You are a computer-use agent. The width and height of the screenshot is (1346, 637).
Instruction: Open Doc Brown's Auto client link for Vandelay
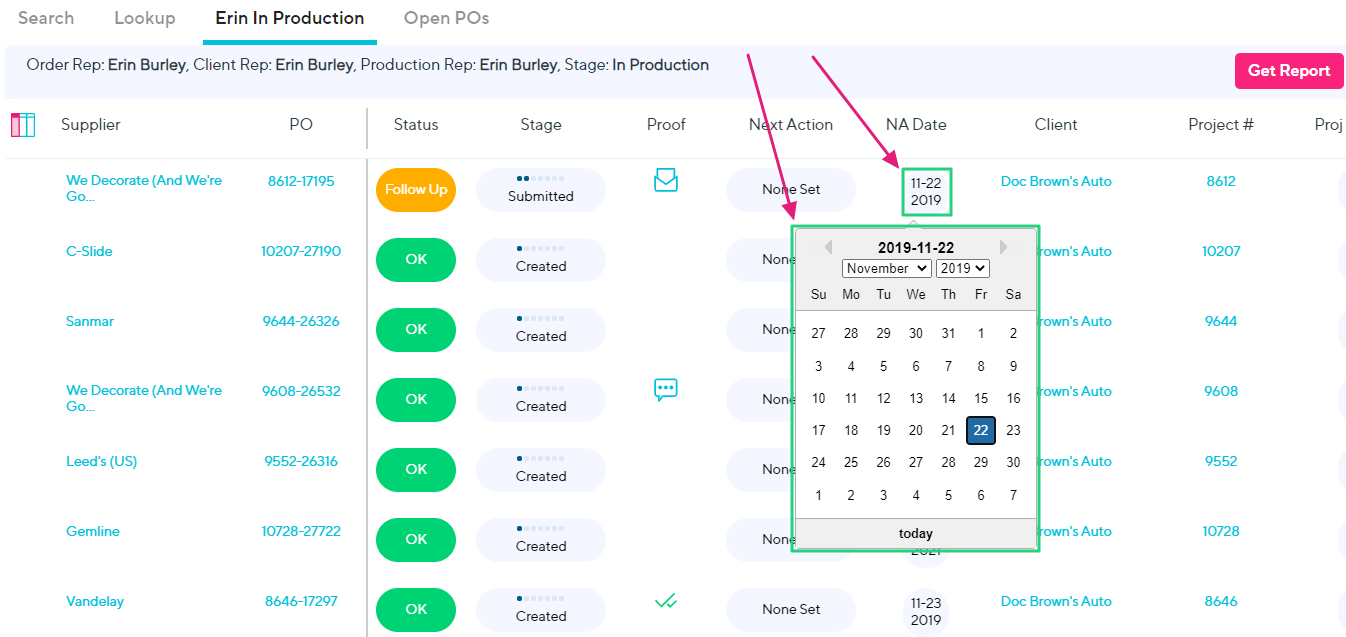[x=1056, y=601]
